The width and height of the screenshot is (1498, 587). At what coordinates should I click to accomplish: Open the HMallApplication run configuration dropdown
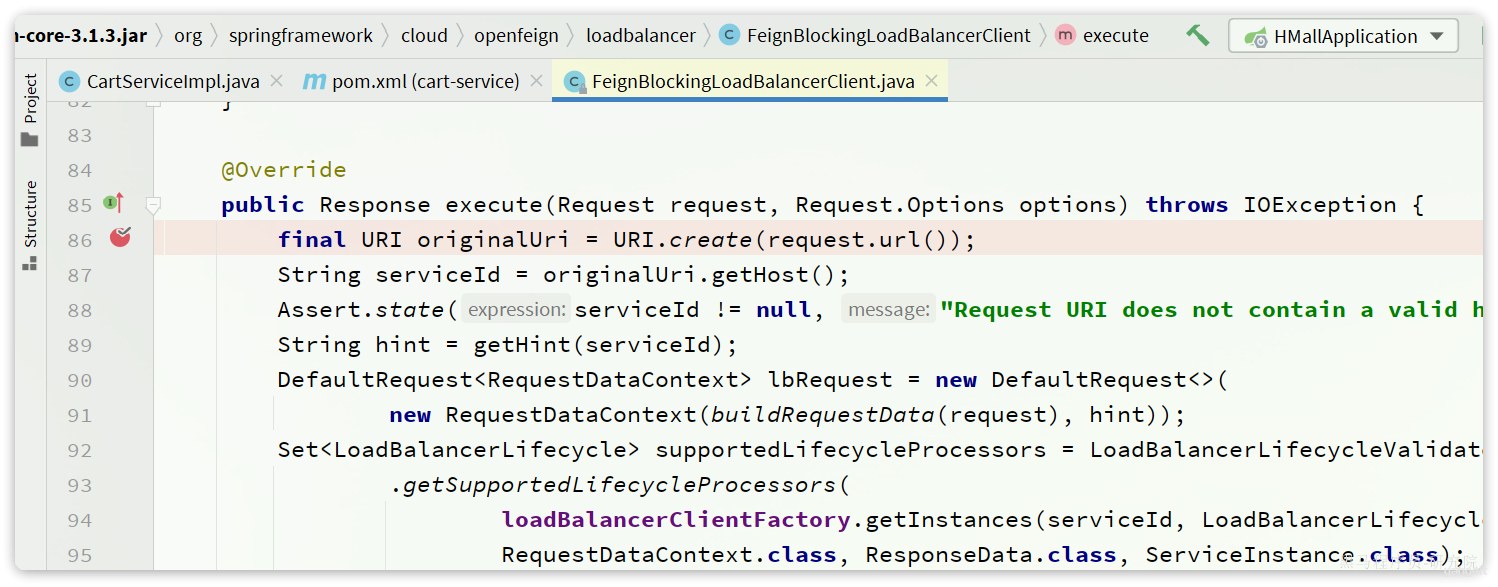click(1344, 37)
